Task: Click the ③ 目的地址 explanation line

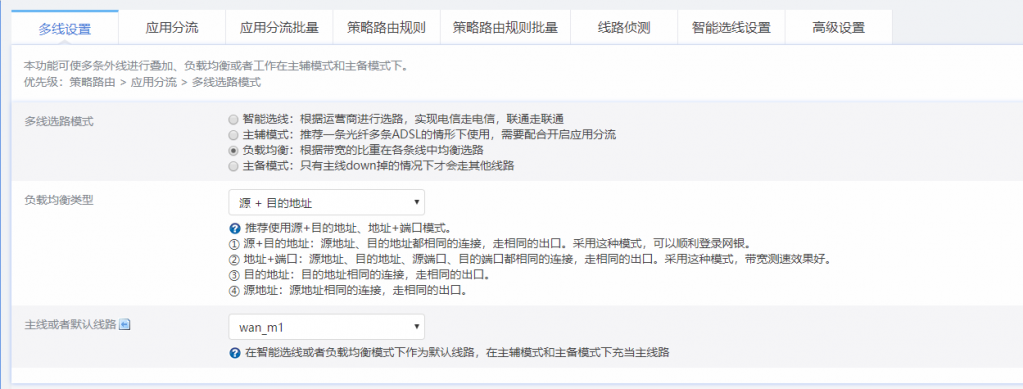Action: [x=359, y=275]
